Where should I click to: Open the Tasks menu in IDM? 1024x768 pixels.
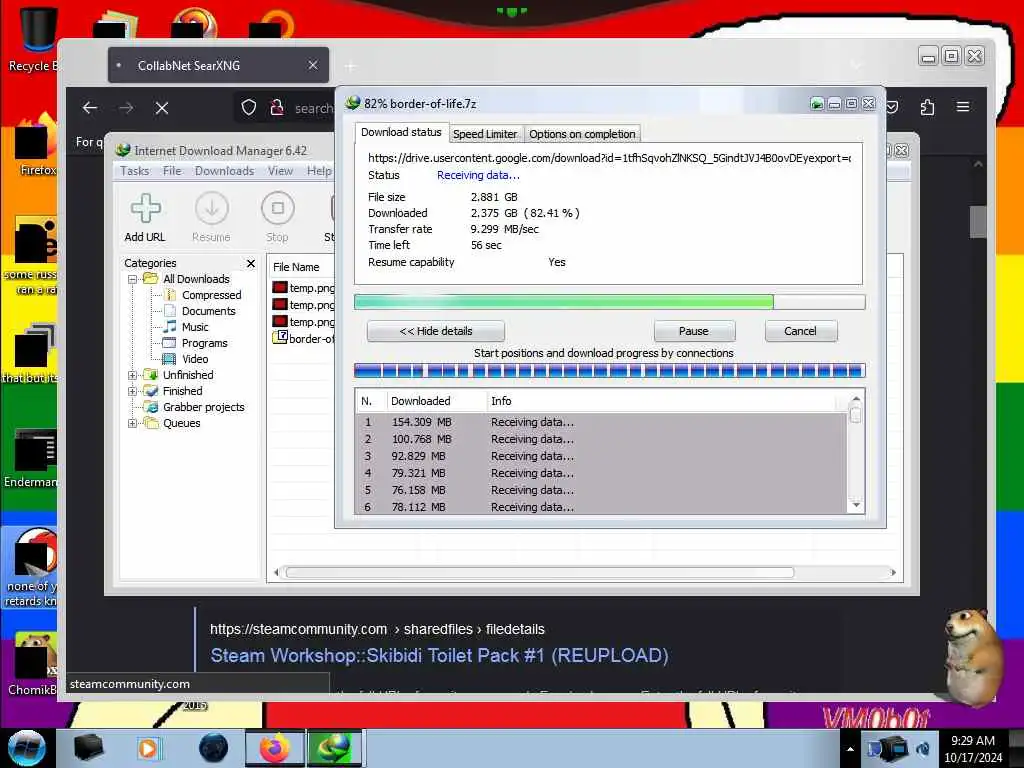(135, 171)
